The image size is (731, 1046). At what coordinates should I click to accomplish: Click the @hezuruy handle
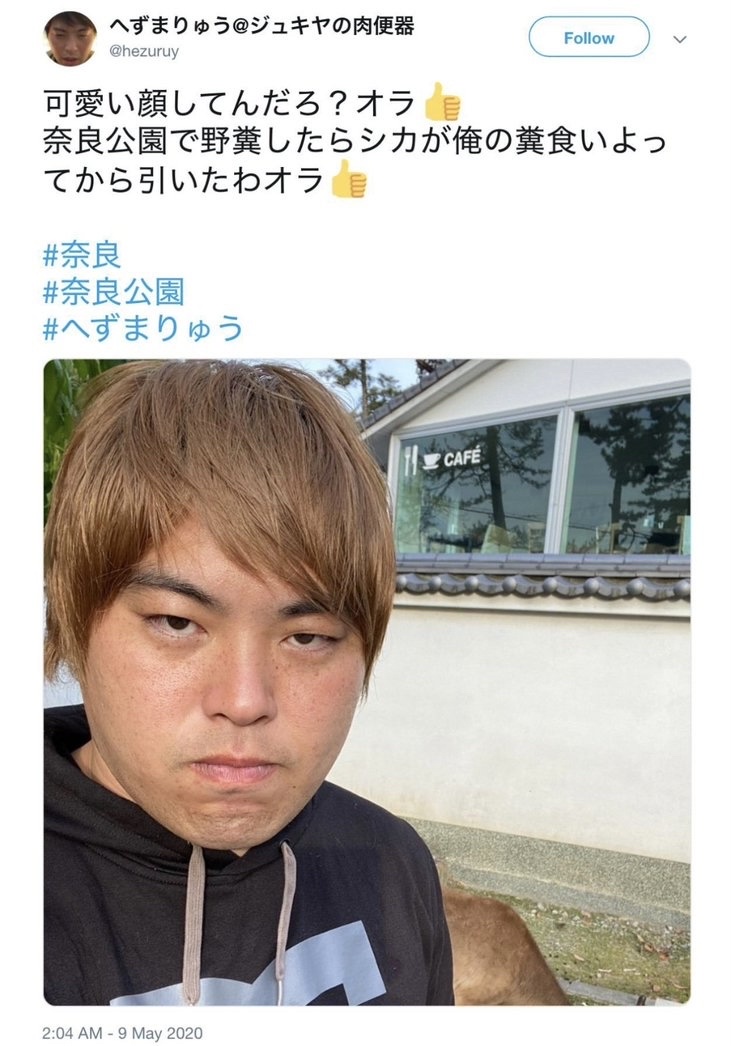click(x=143, y=51)
